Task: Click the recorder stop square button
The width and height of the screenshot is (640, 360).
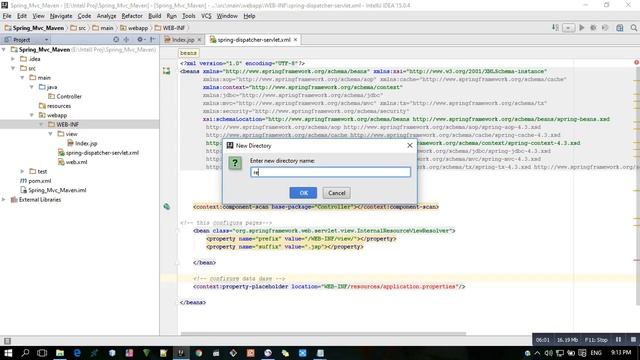Action: click(x=633, y=340)
